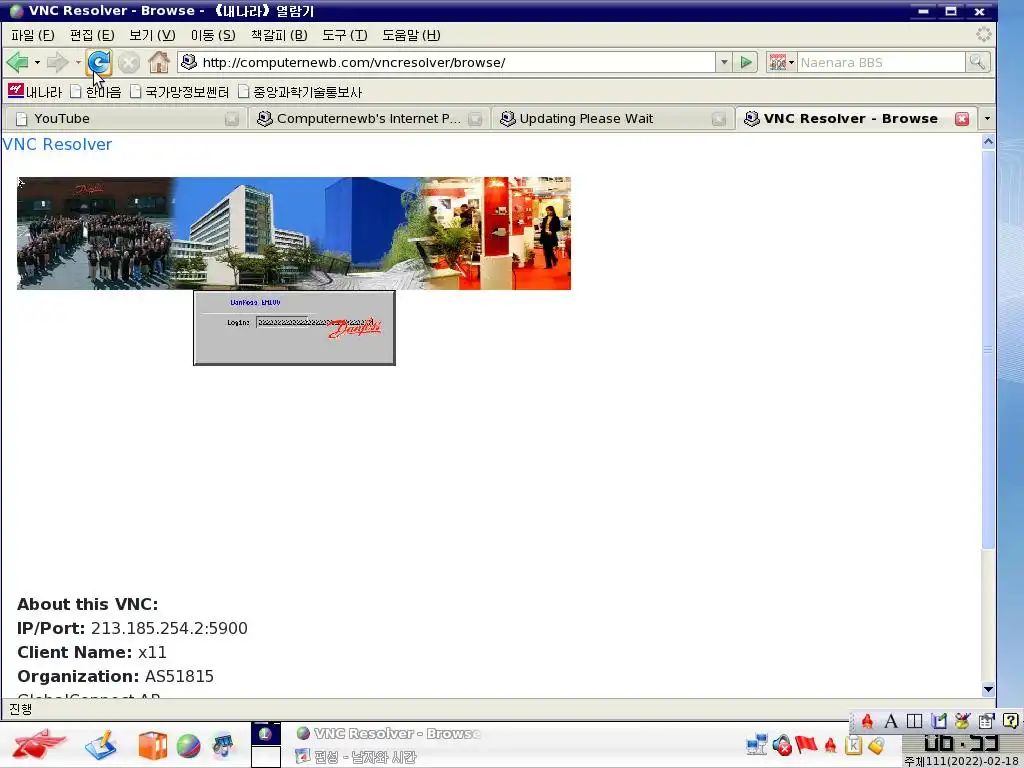
Task: Click the green Go arrow beside address bar
Action: pyautogui.click(x=745, y=63)
